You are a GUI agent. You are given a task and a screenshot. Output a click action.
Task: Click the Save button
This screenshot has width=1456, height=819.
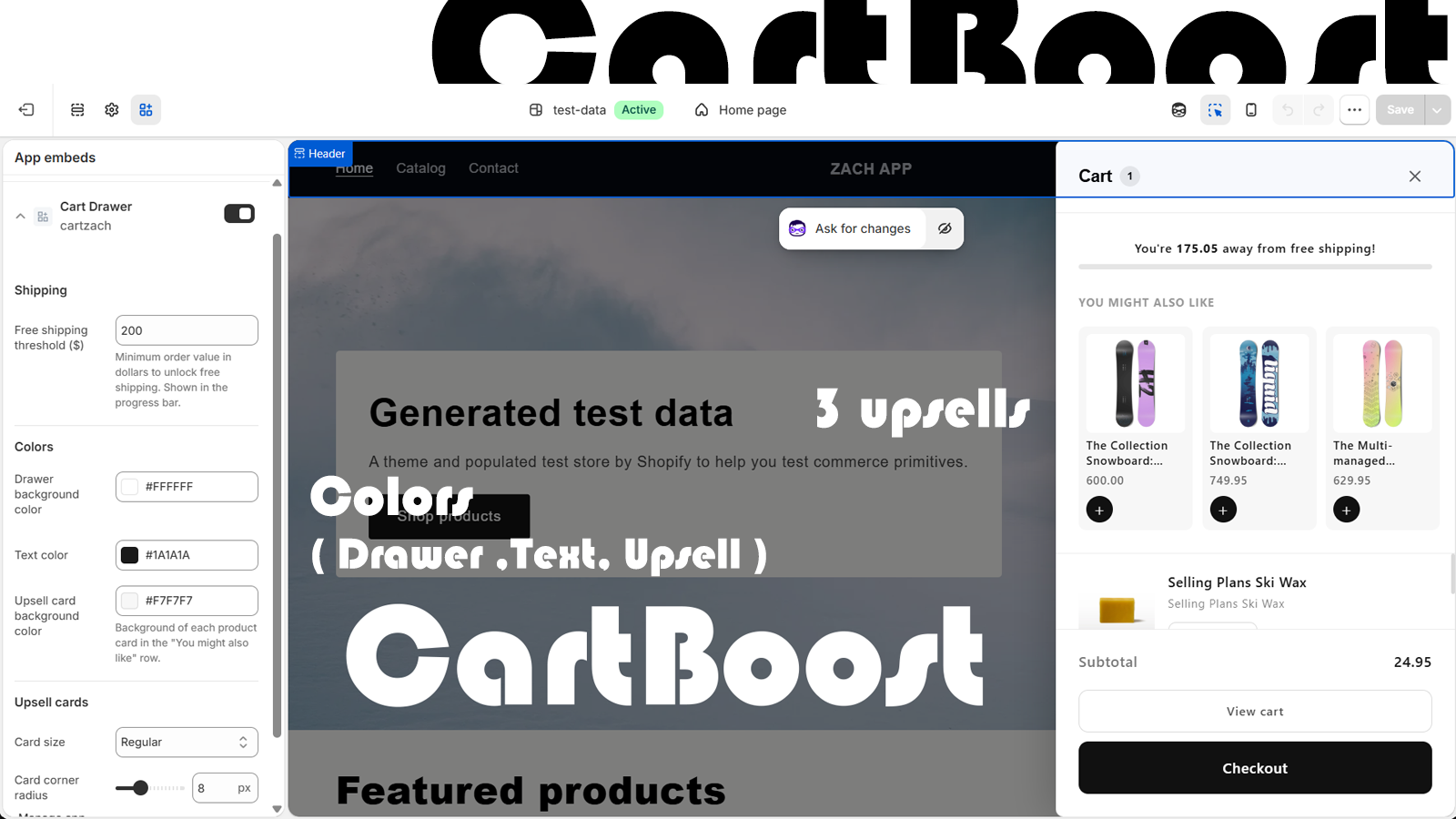1400,110
